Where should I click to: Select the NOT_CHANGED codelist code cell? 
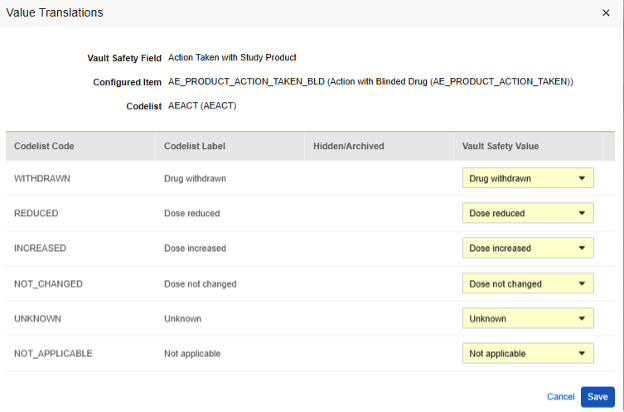click(48, 284)
